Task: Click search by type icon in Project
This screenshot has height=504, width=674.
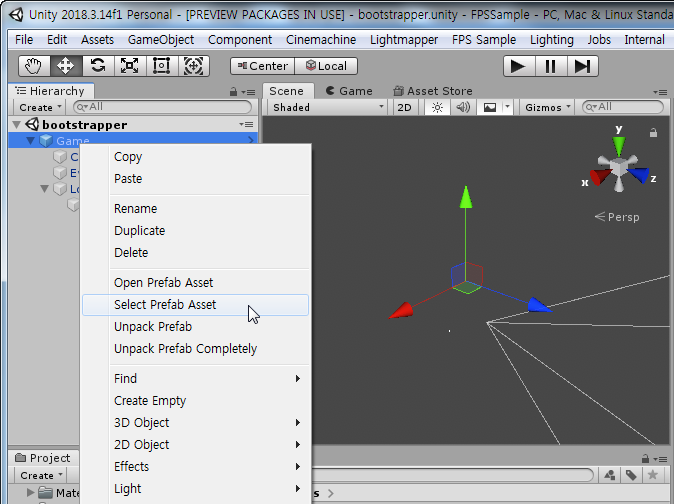Action: (x=610, y=475)
